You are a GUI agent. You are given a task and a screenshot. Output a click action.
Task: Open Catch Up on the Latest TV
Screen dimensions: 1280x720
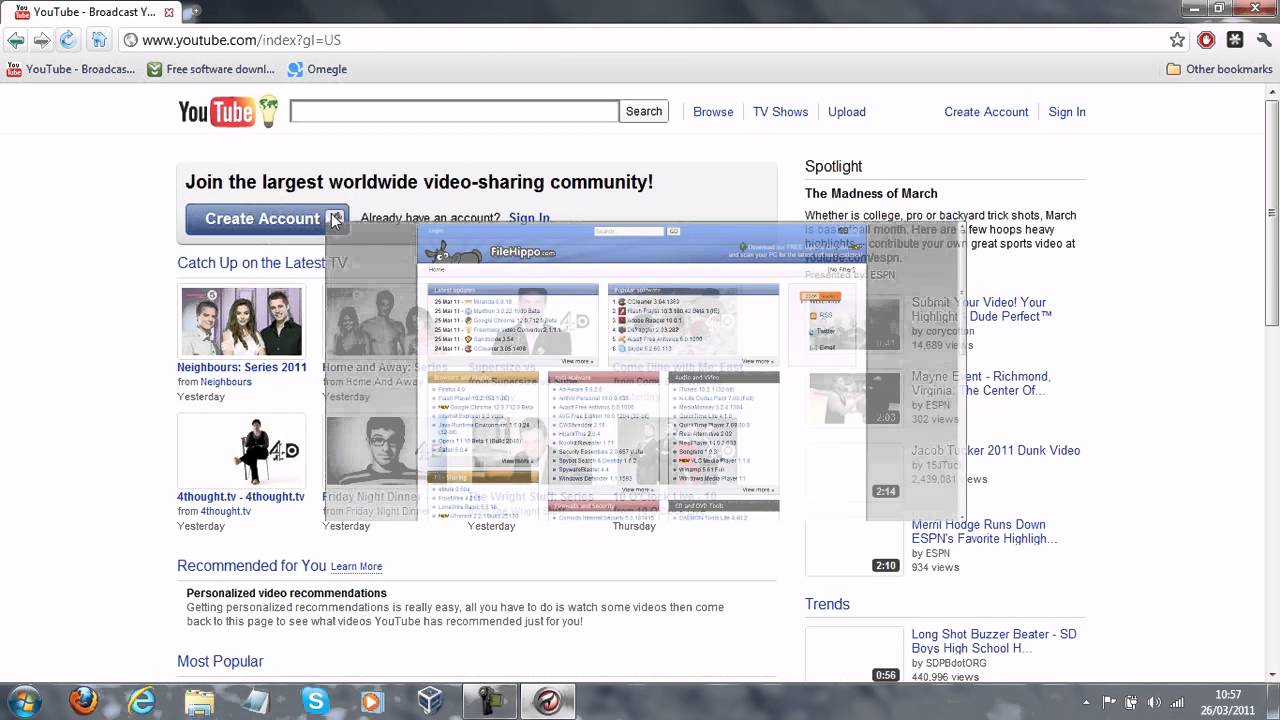tap(262, 263)
